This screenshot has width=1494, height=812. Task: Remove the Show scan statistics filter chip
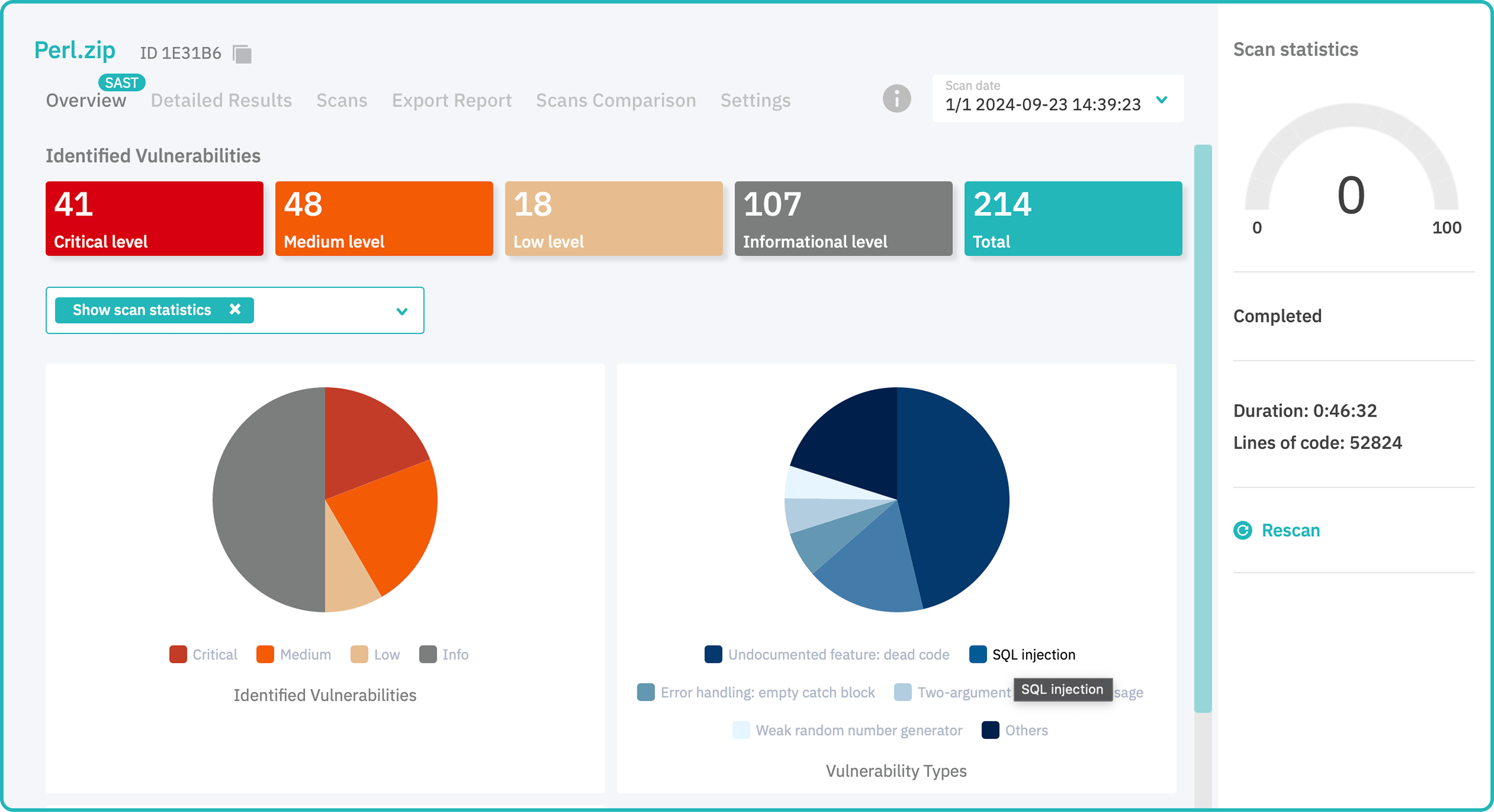[235, 310]
